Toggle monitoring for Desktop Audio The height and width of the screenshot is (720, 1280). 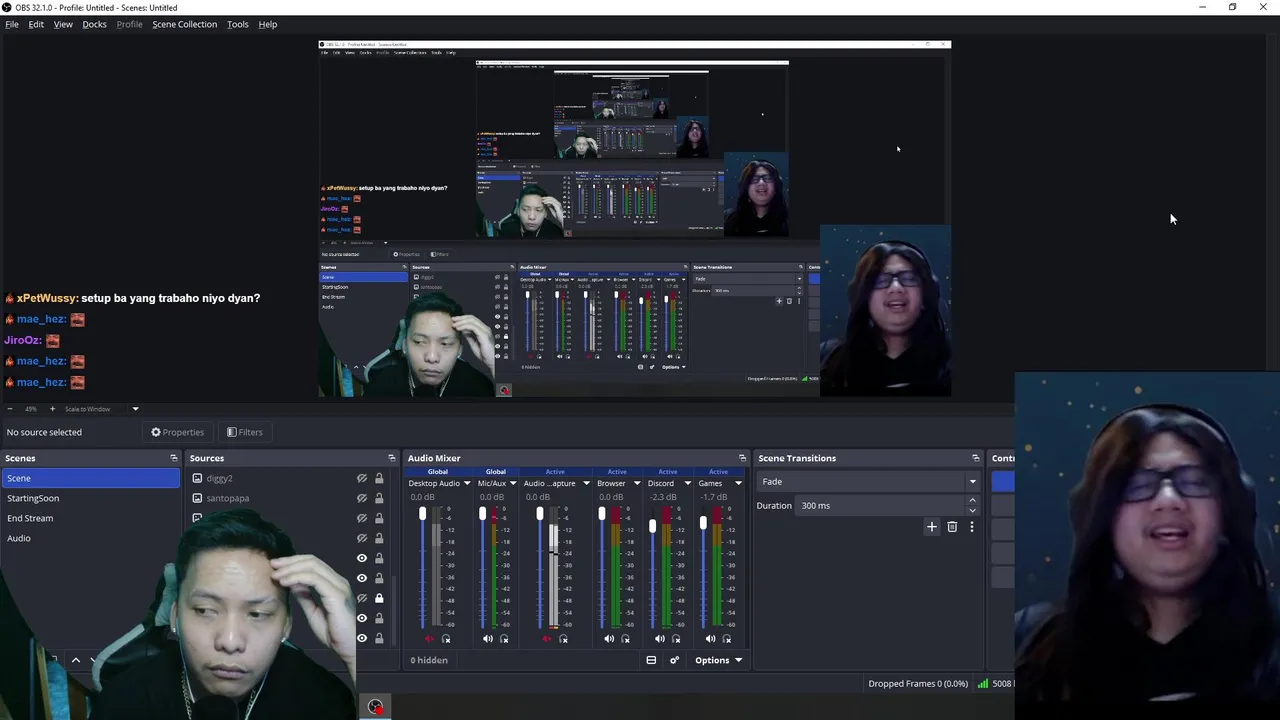pyautogui.click(x=446, y=639)
